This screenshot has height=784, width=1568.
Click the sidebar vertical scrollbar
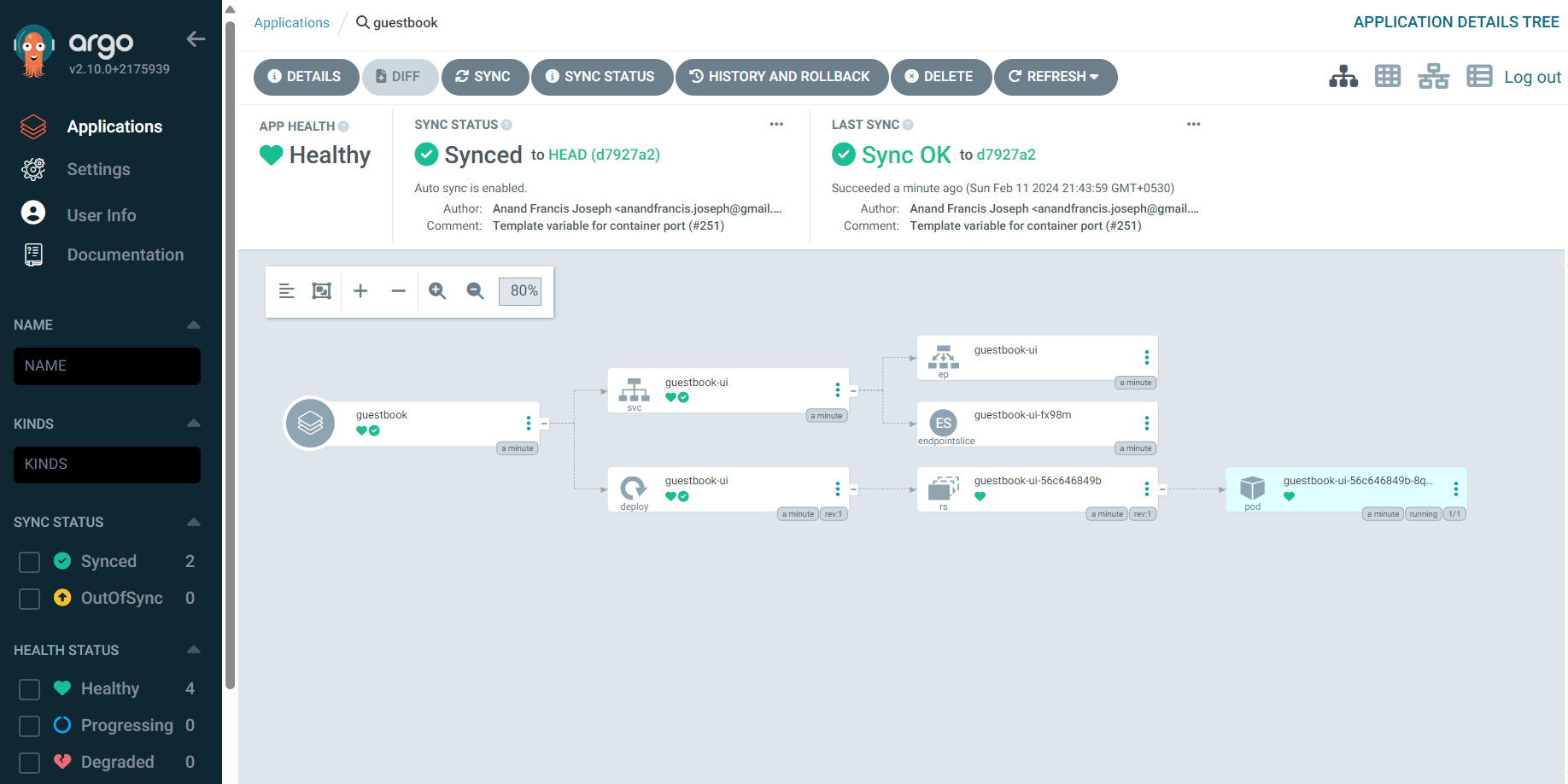click(230, 354)
